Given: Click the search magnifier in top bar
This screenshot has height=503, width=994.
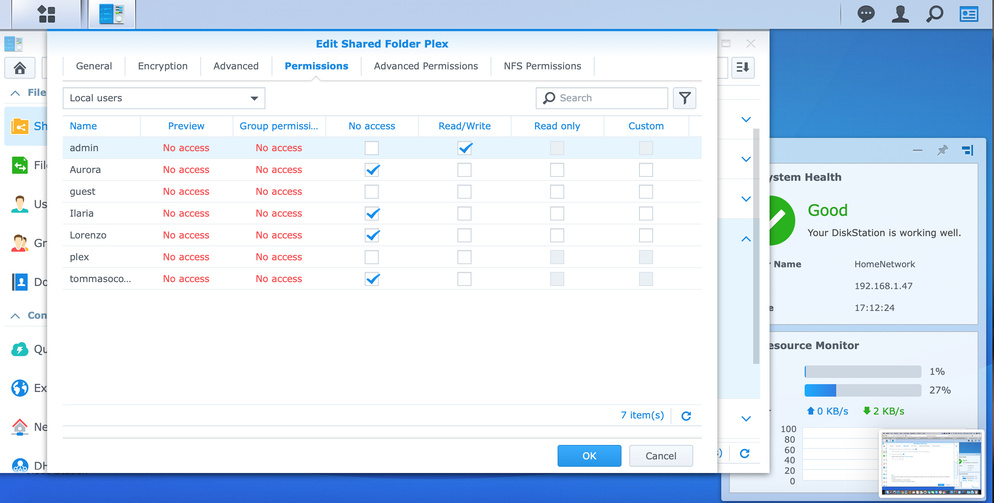Looking at the screenshot, I should coord(934,13).
